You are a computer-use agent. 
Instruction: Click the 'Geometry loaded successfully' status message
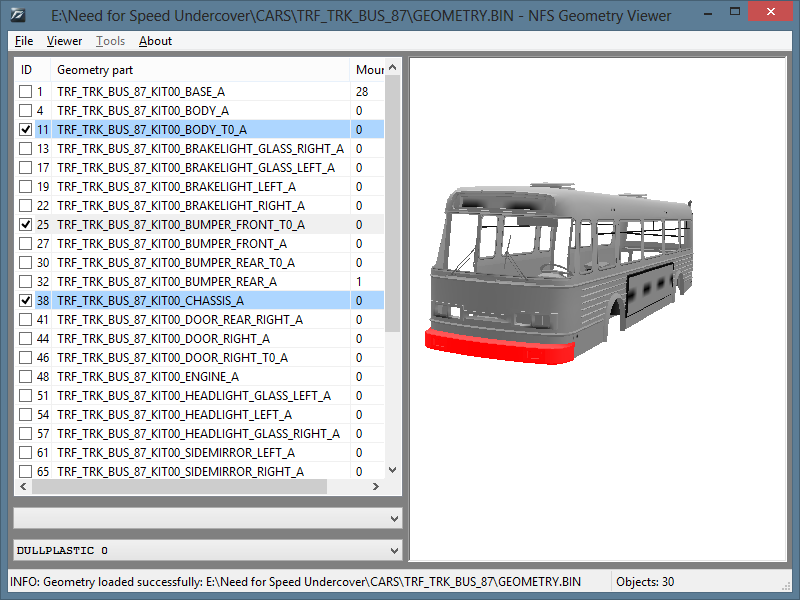pyautogui.click(x=295, y=582)
